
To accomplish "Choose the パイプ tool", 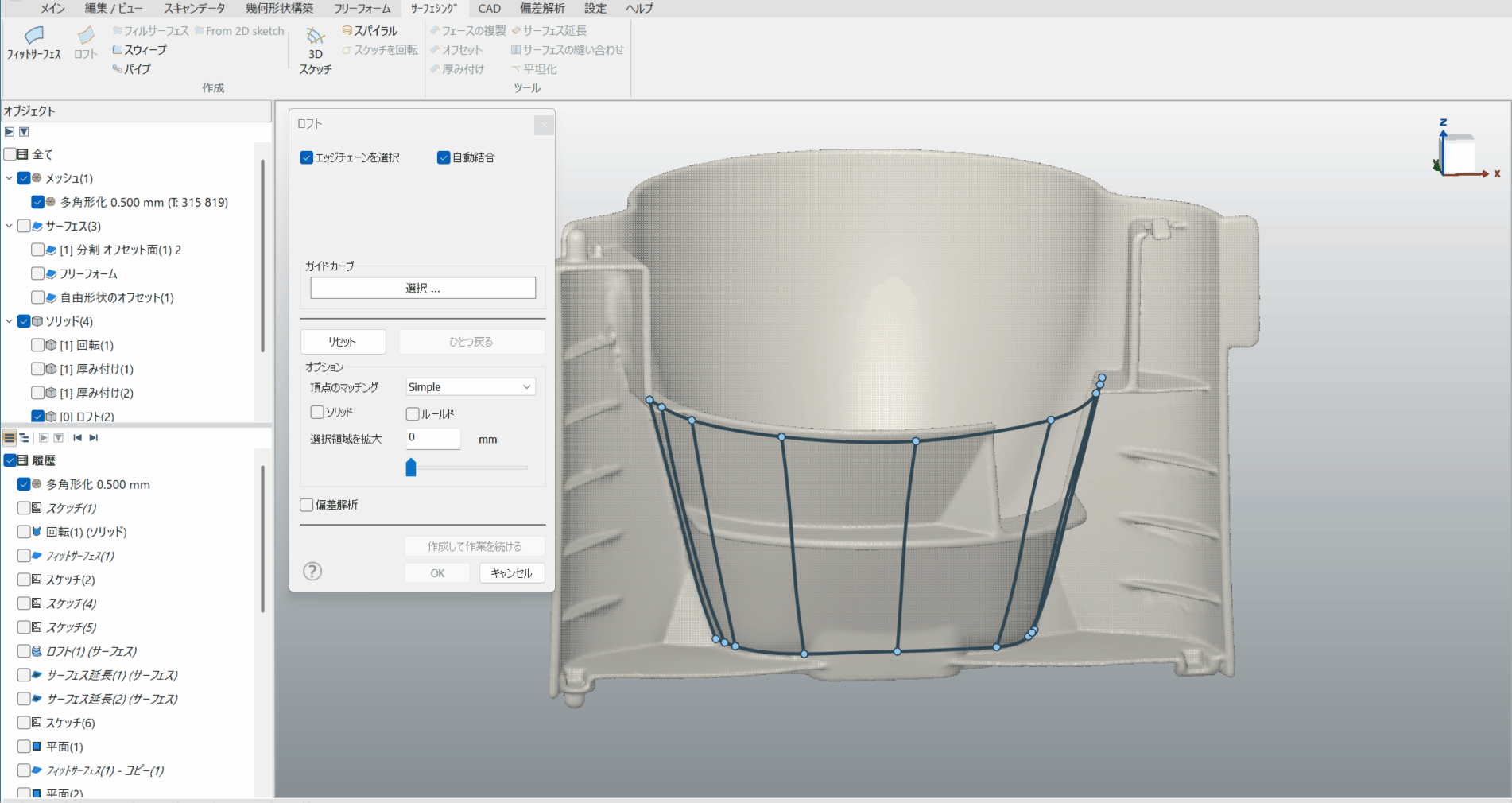I will pos(132,69).
